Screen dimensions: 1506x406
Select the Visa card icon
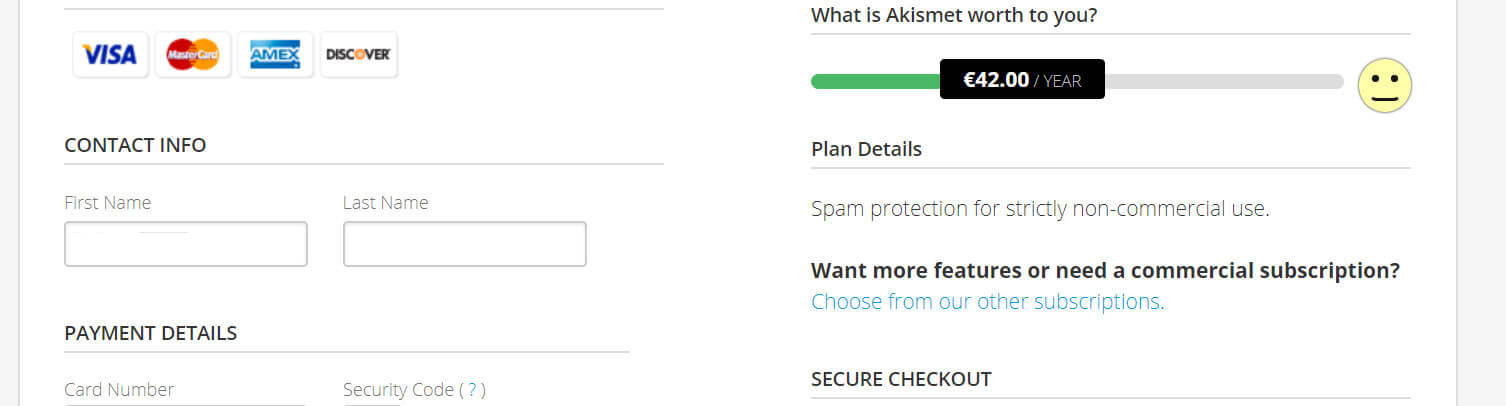[110, 54]
